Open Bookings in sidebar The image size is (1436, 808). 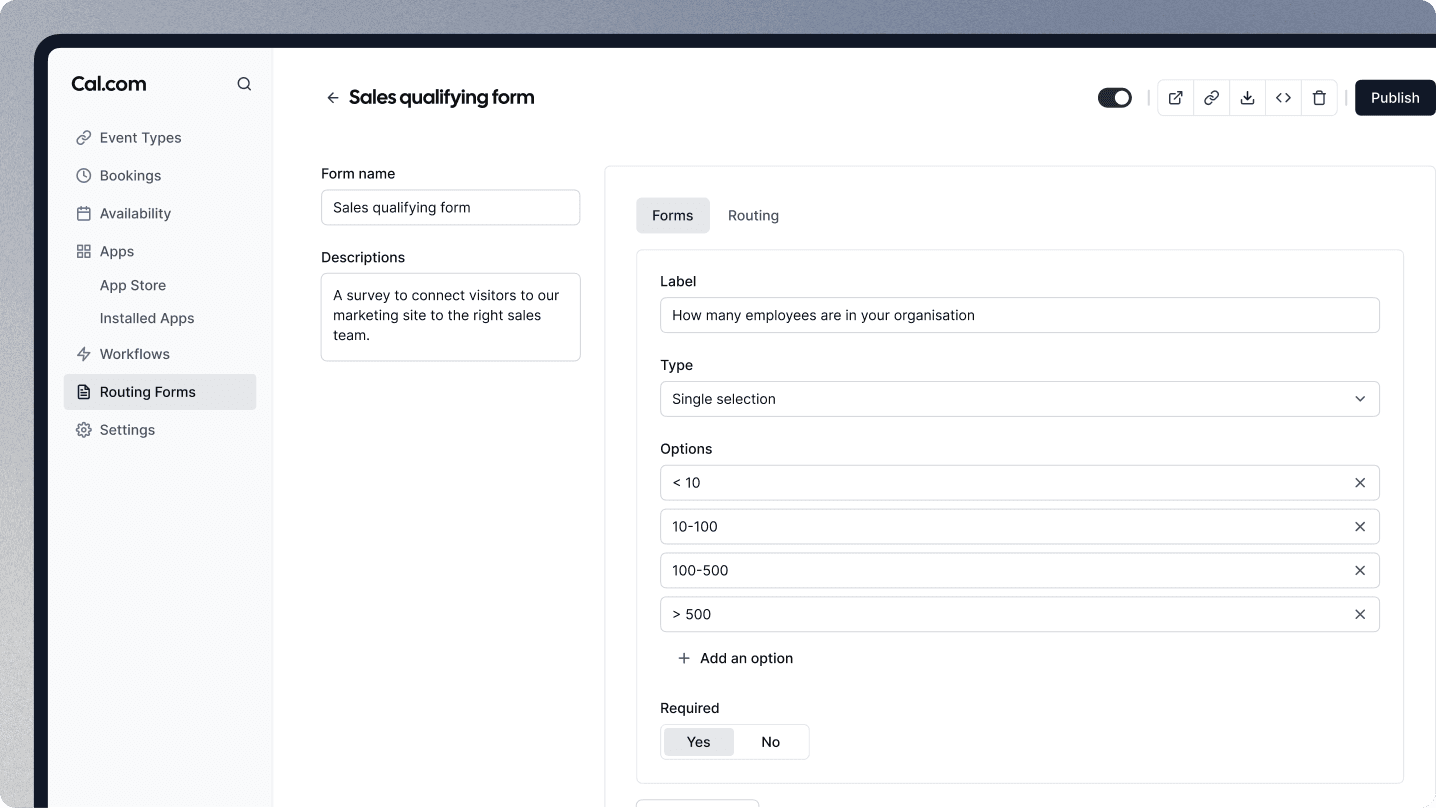click(160, 176)
